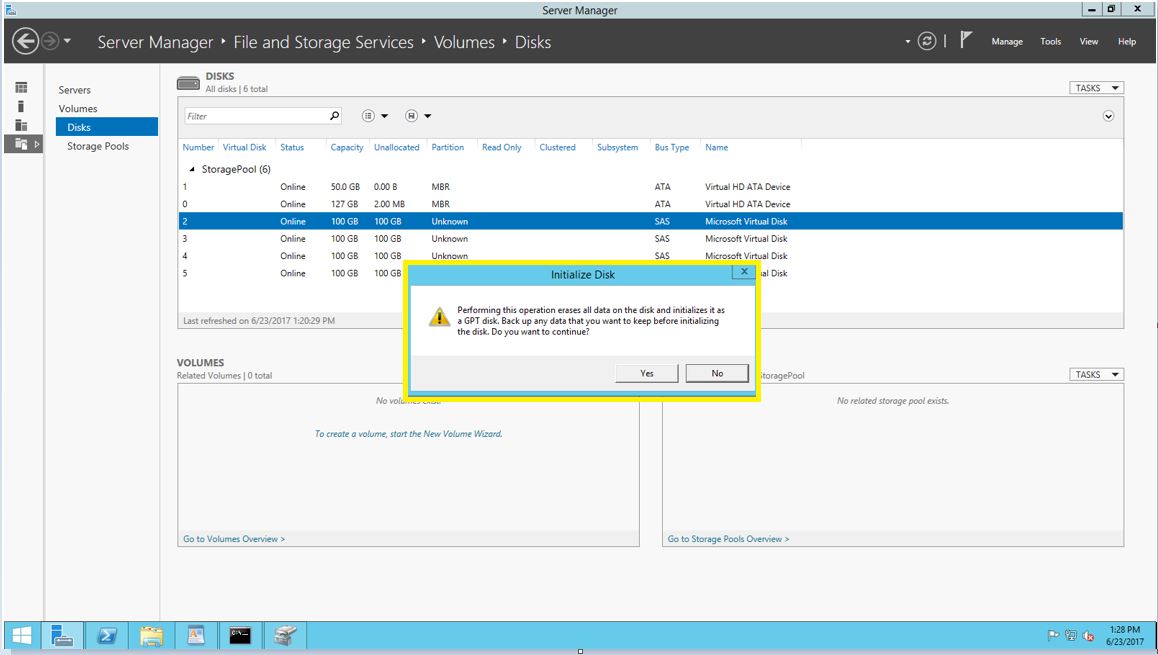Select the File and Storage Services icon

[x=21, y=143]
